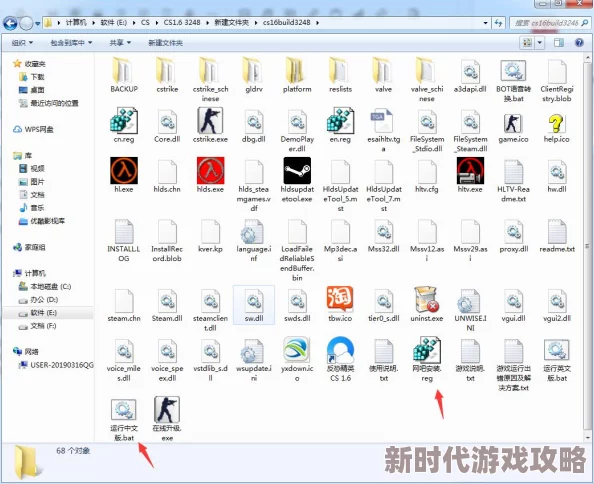This screenshot has height=484, width=594.
Task: Open the 音乐 library
Action: coord(32,208)
